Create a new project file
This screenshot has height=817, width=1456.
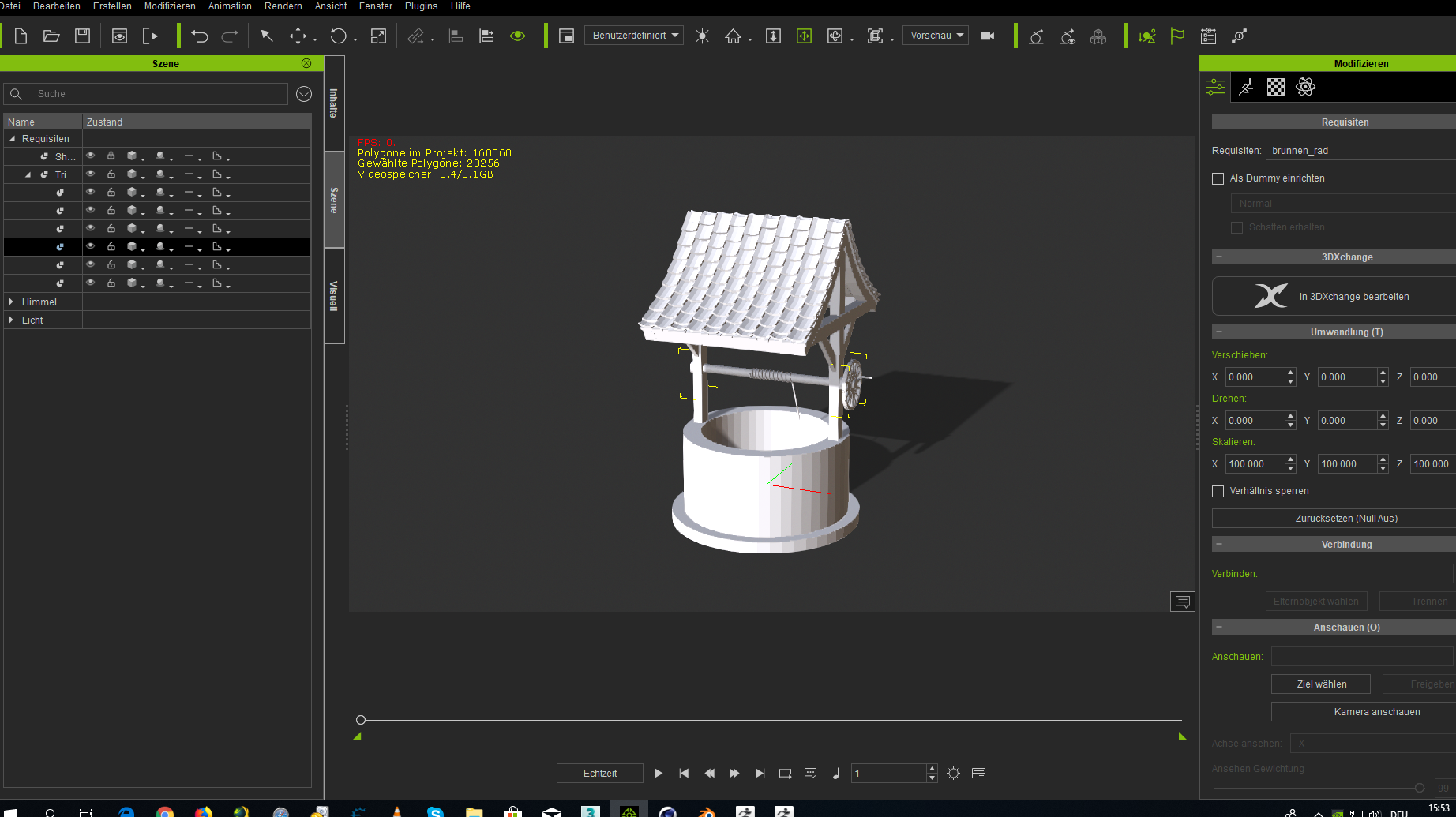click(21, 36)
